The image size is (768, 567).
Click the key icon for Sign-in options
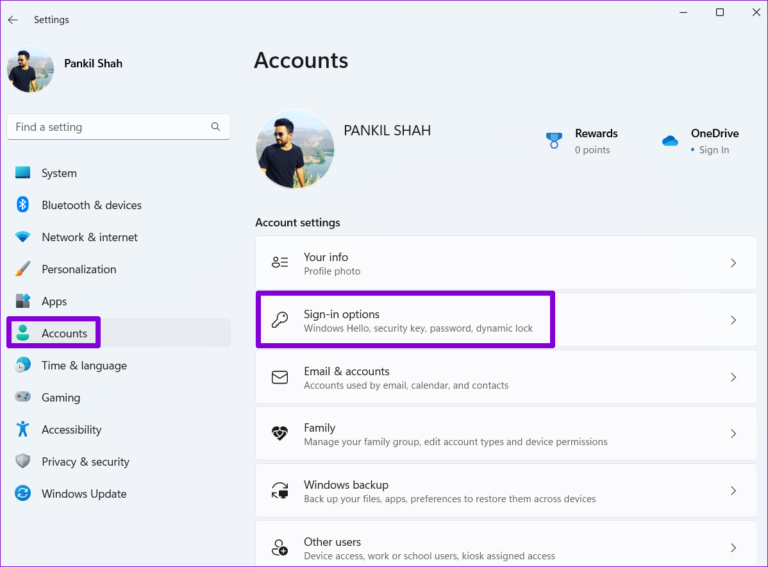pos(281,320)
